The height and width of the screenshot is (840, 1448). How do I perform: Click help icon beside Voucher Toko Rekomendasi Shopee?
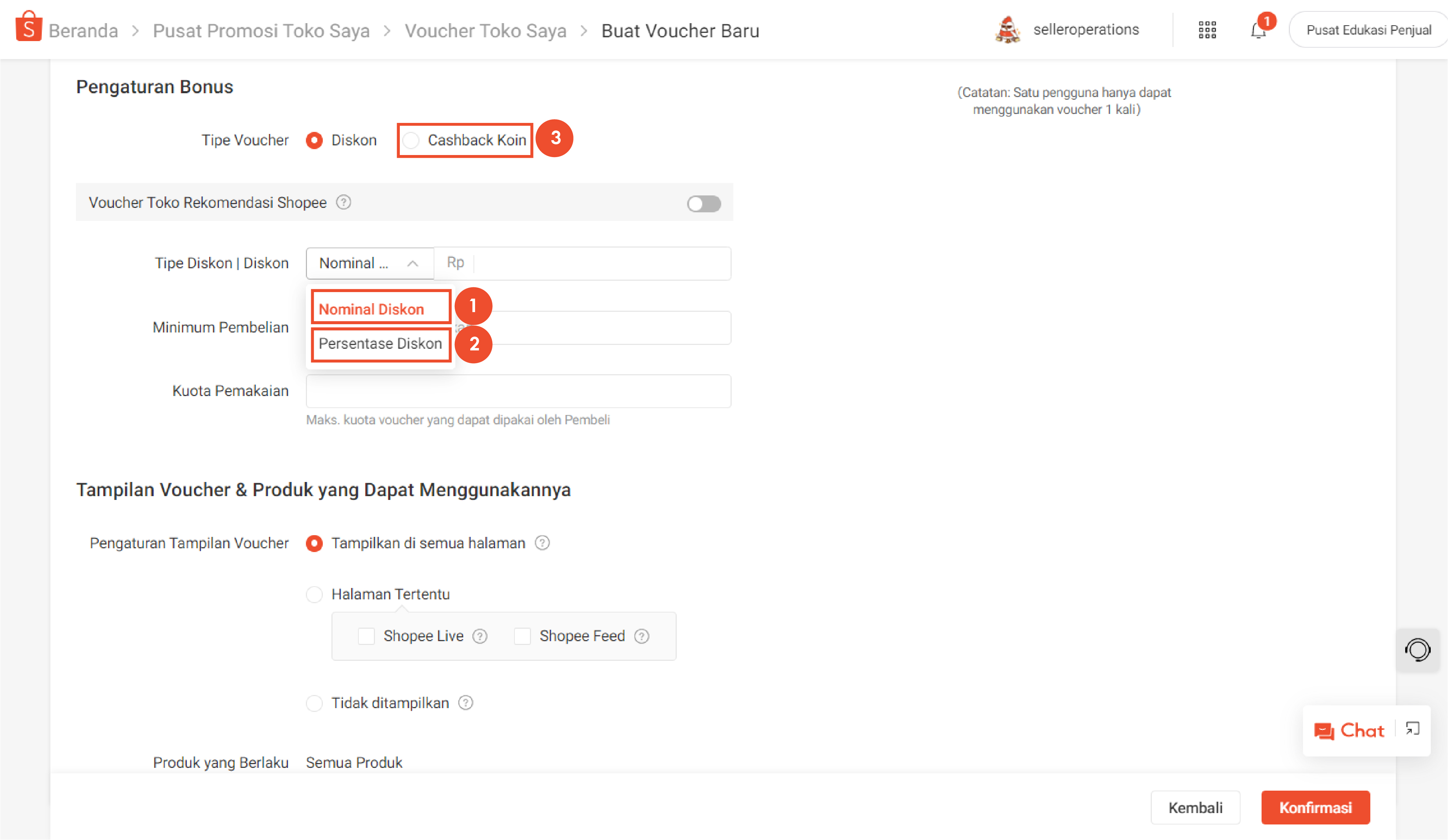point(344,202)
